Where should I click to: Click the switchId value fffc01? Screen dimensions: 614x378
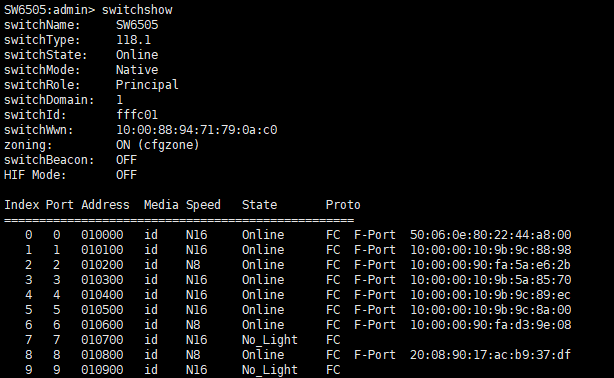point(137,115)
